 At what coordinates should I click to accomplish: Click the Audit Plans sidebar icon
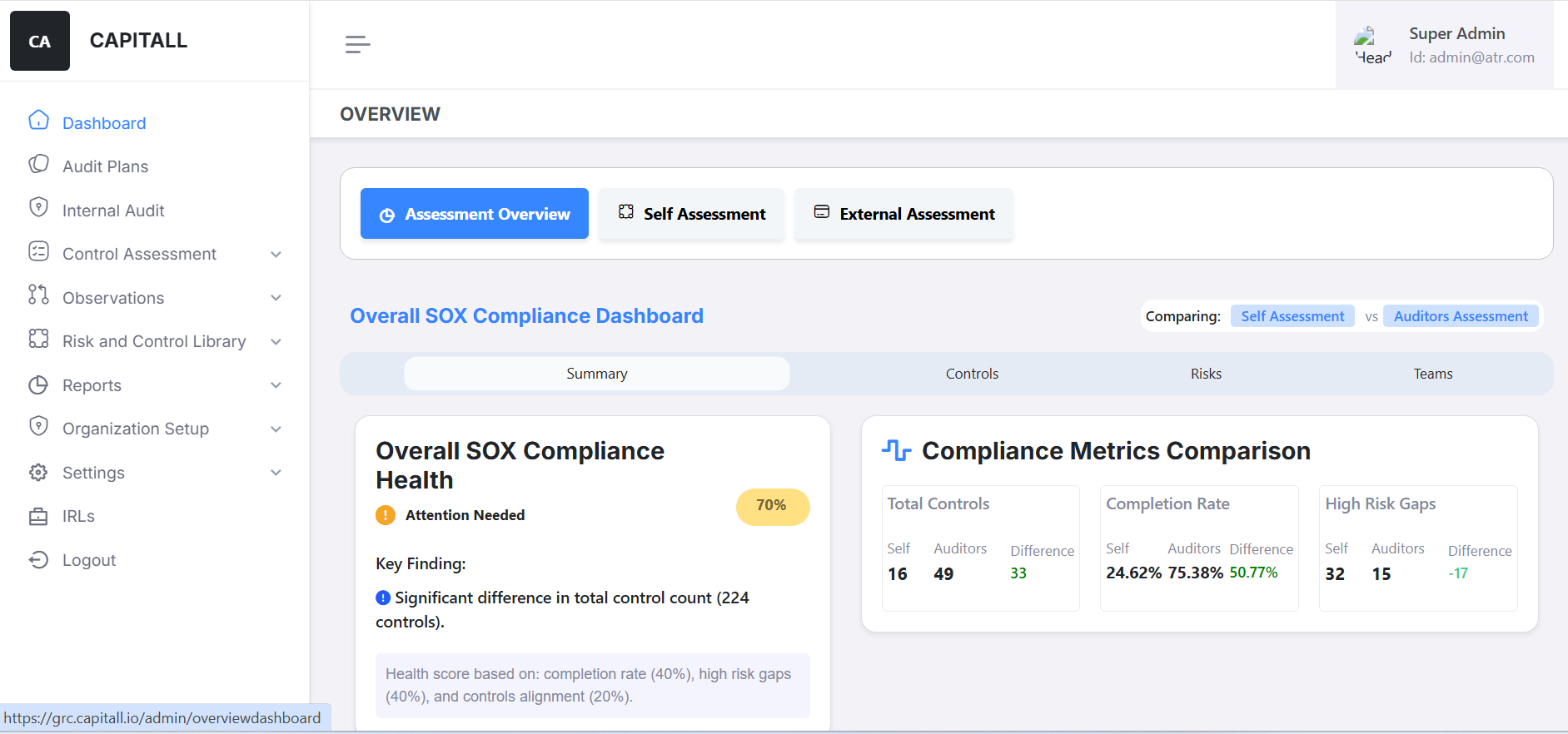(38, 164)
